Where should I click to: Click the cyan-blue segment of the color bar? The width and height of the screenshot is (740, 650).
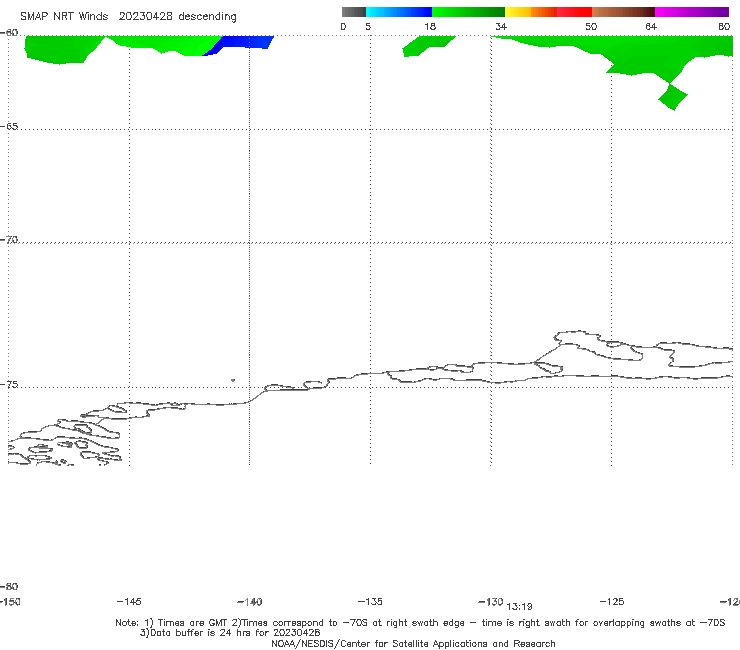(399, 12)
